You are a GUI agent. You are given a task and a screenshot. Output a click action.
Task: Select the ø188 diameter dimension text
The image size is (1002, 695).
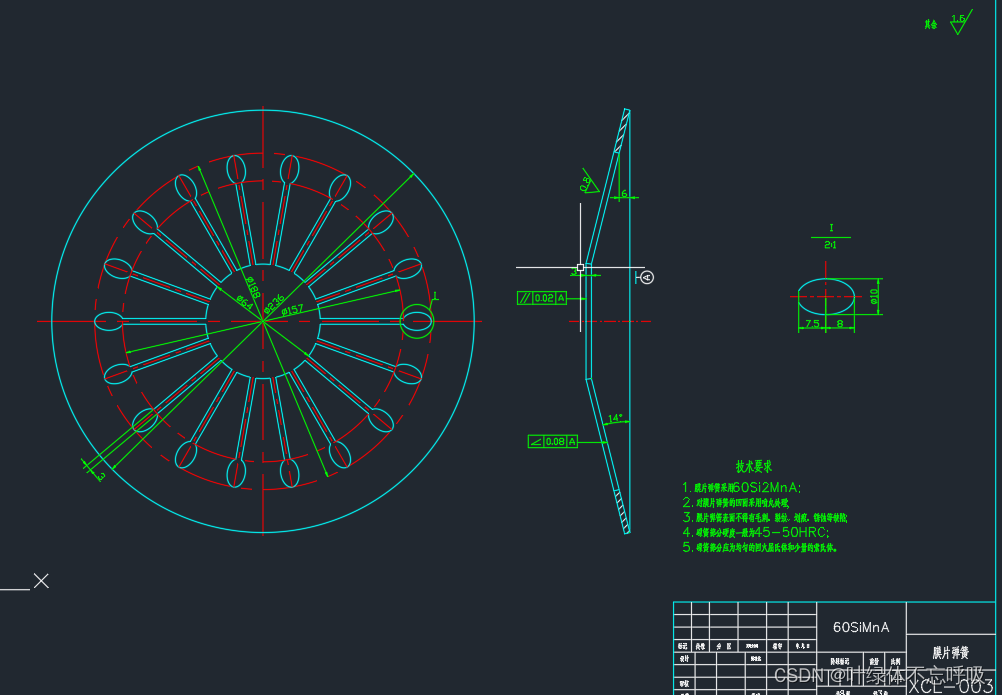tap(252, 289)
